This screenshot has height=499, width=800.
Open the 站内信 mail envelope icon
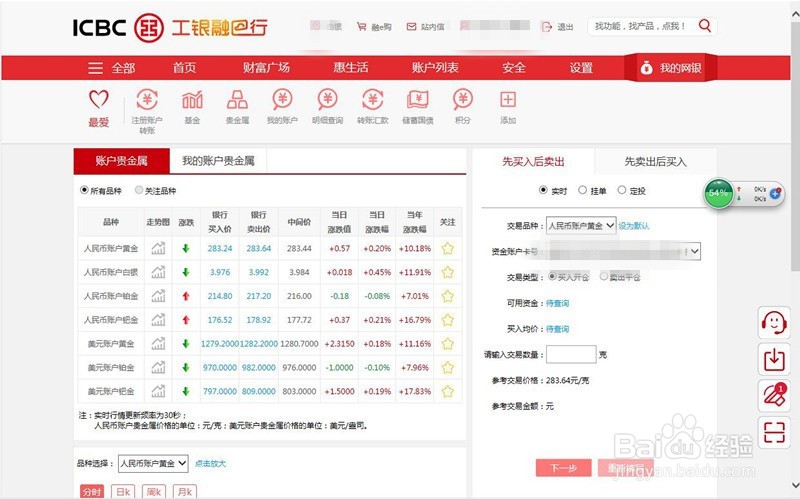coord(411,27)
